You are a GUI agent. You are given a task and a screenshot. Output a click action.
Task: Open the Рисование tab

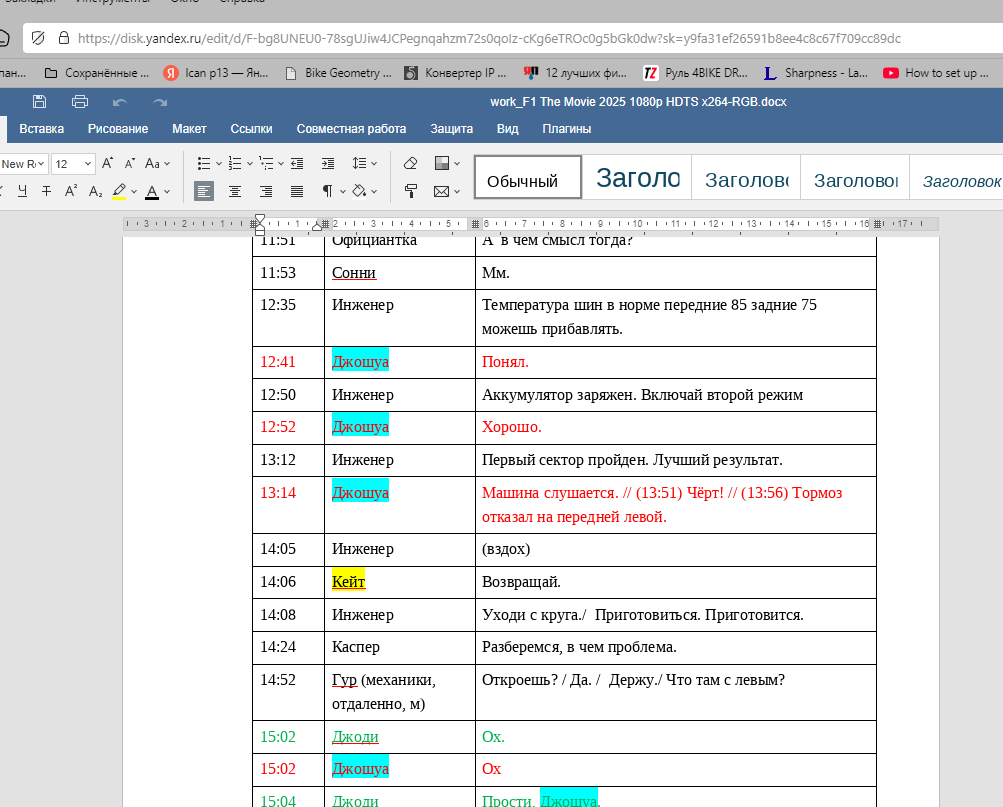118,129
